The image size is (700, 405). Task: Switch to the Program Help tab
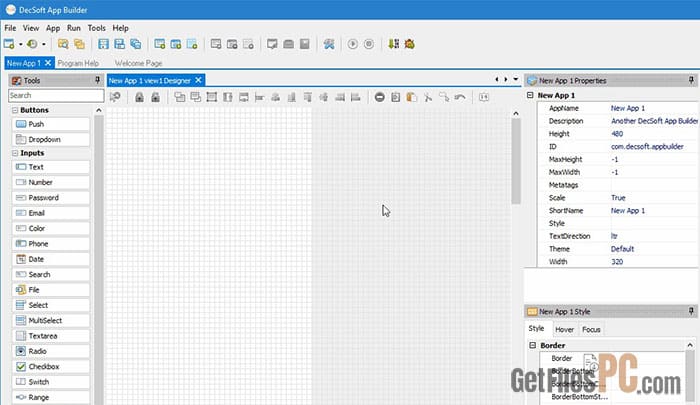tap(78, 63)
